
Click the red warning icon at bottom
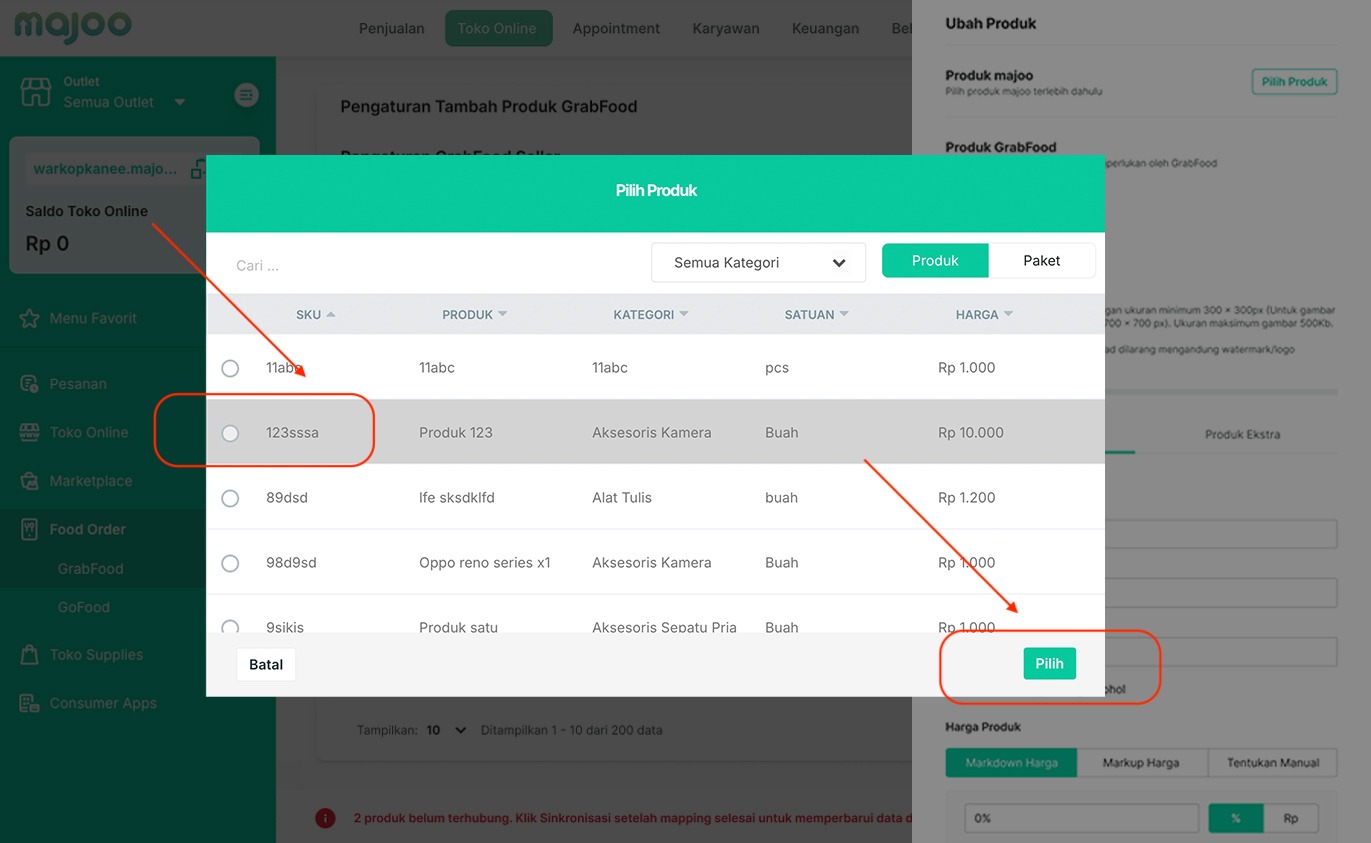pos(325,818)
